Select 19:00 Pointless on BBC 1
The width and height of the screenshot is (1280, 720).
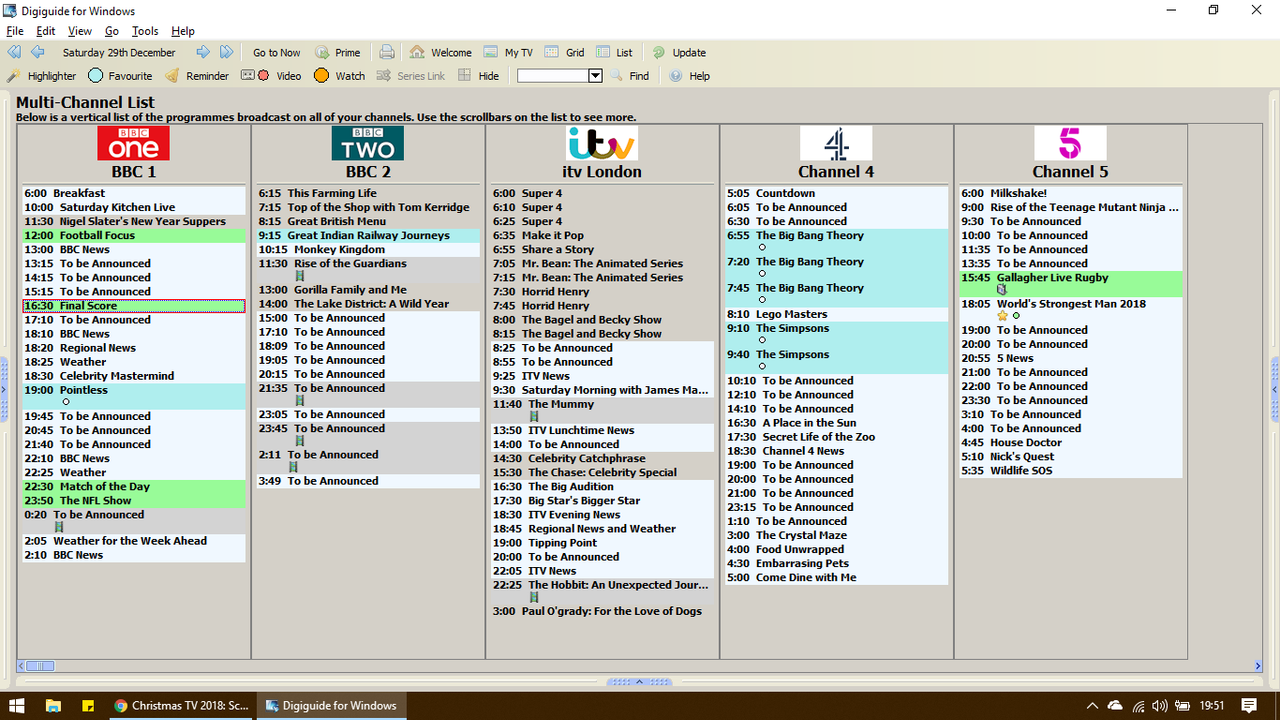134,396
